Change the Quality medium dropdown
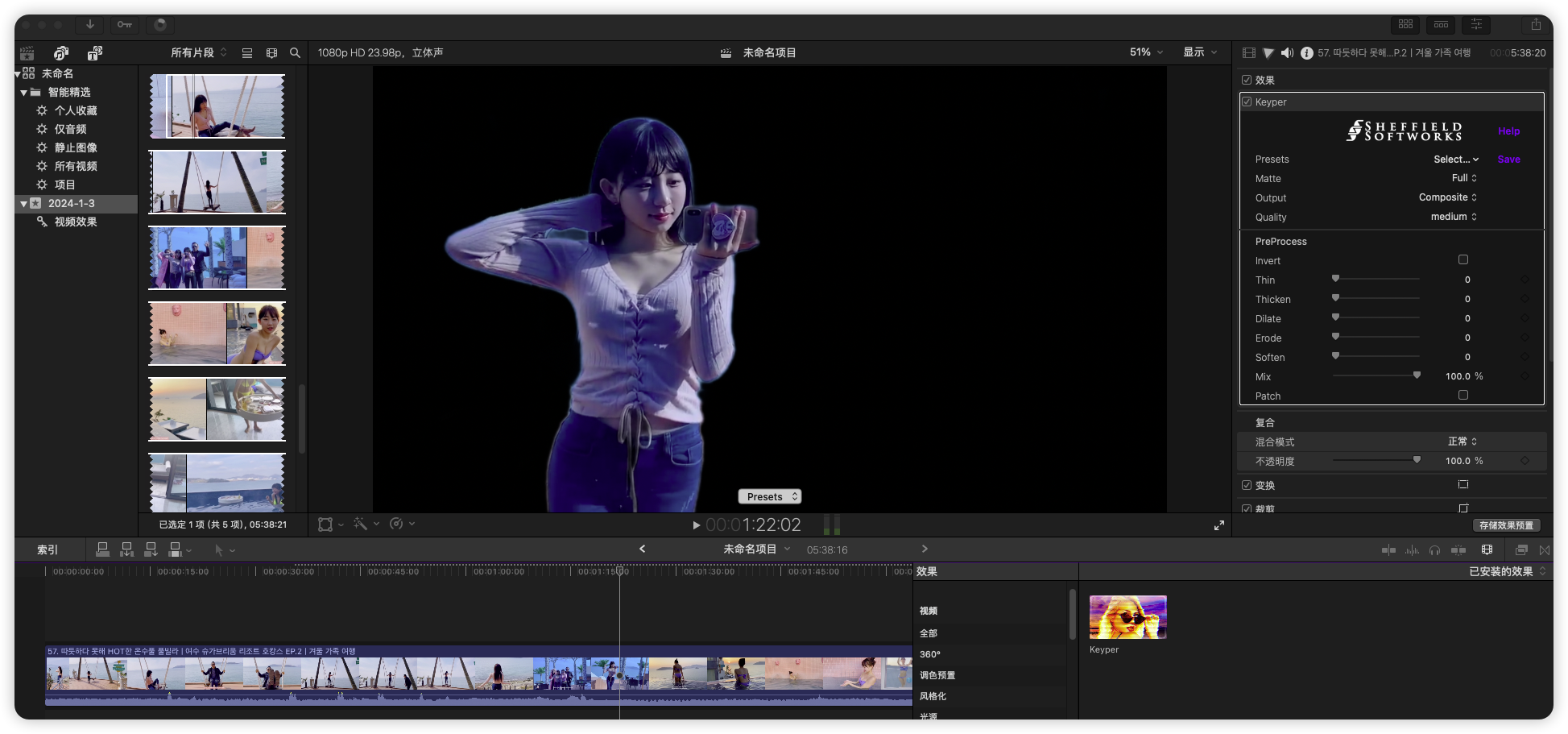Viewport: 1568px width, 734px height. [x=1454, y=217]
